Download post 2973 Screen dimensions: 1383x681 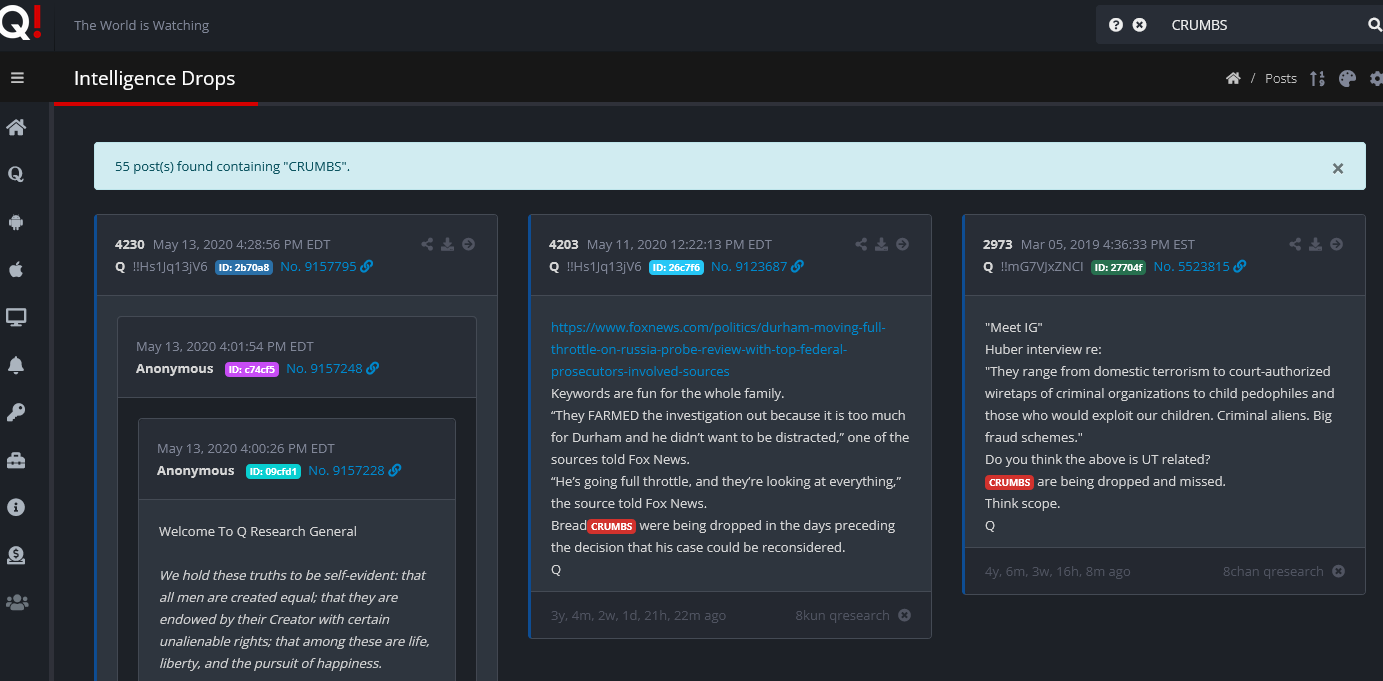point(1315,244)
